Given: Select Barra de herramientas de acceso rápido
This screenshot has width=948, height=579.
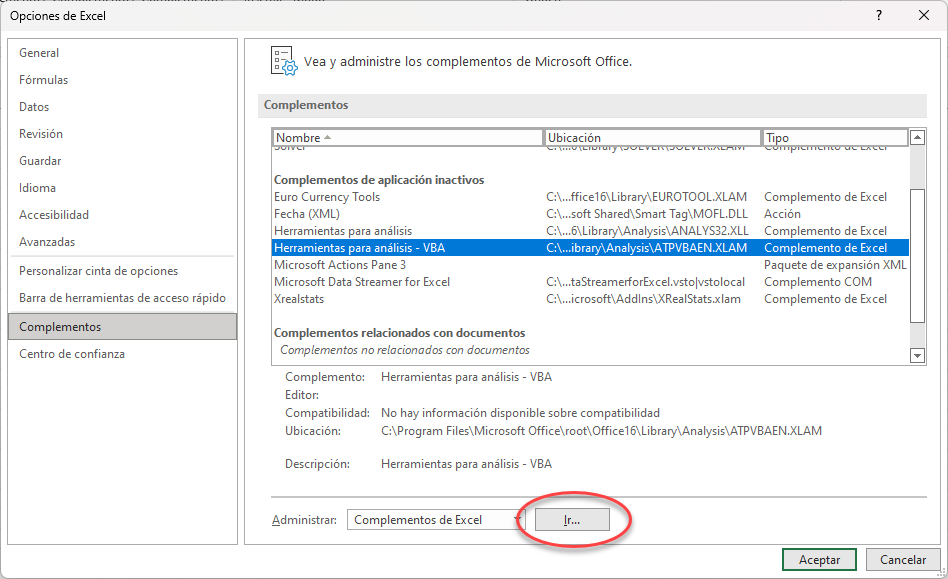Looking at the screenshot, I should [x=122, y=298].
